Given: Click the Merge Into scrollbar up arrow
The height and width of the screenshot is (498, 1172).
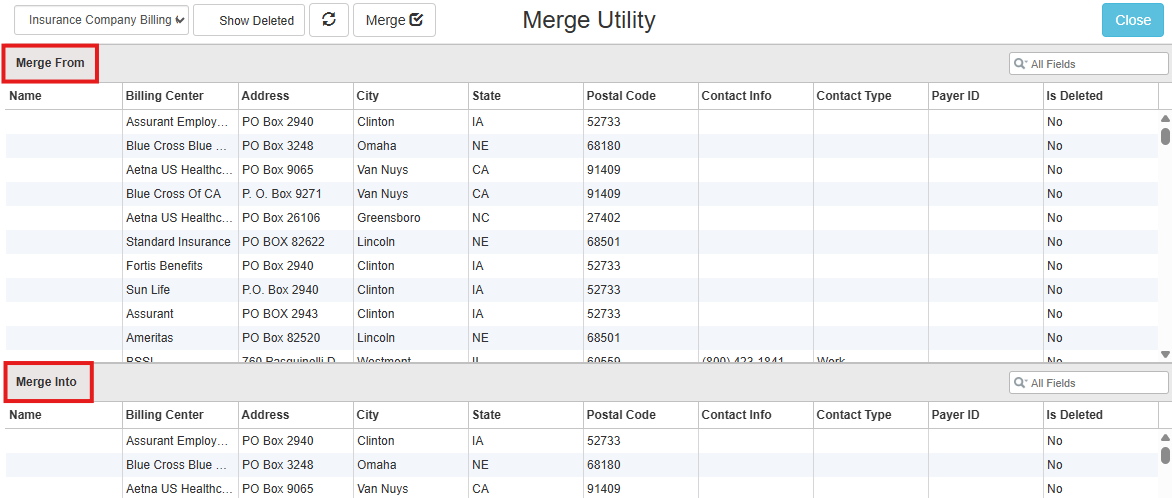Looking at the screenshot, I should pos(1165,437).
